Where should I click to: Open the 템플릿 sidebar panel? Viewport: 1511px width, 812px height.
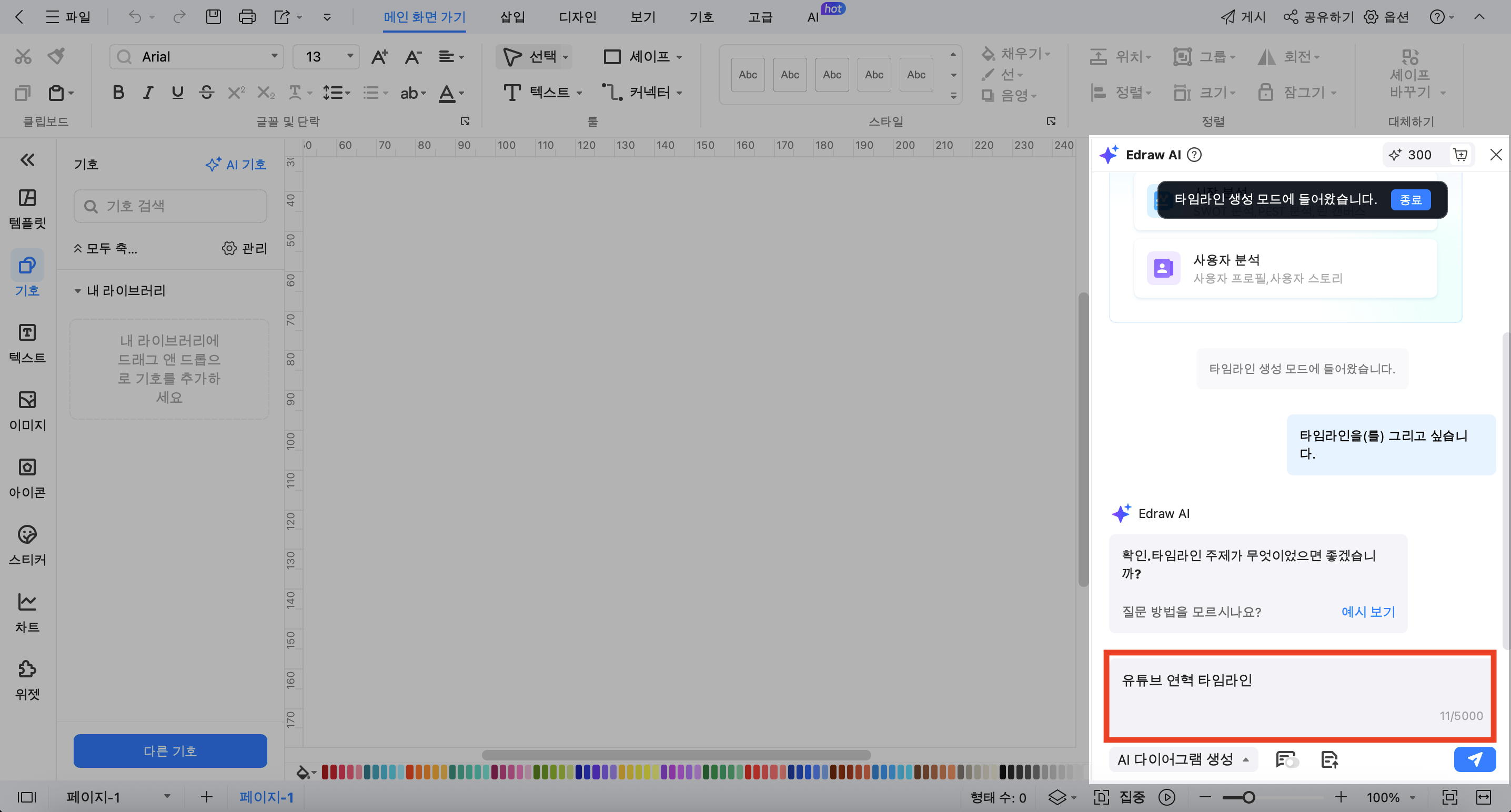point(27,209)
